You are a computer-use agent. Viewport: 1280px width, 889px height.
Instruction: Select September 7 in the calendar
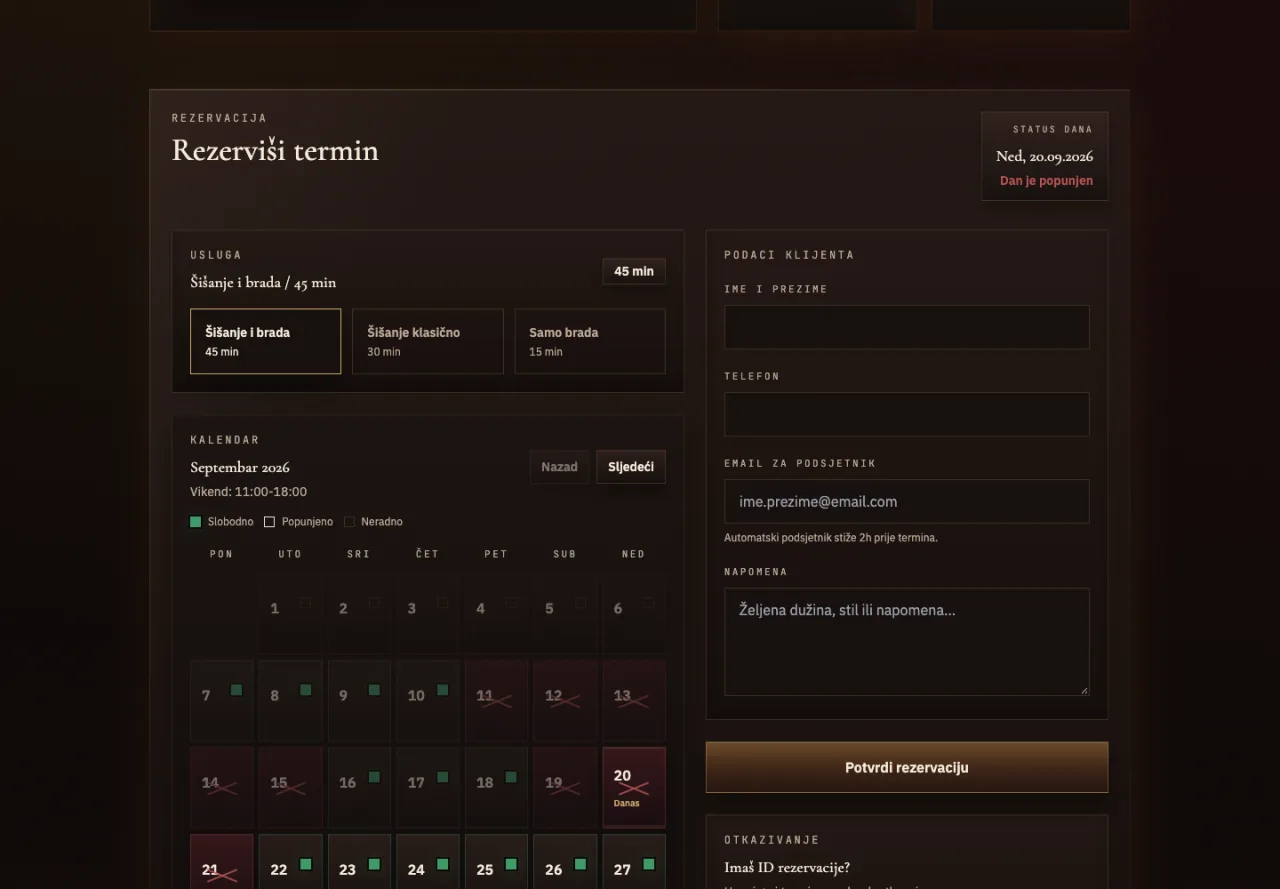(222, 700)
